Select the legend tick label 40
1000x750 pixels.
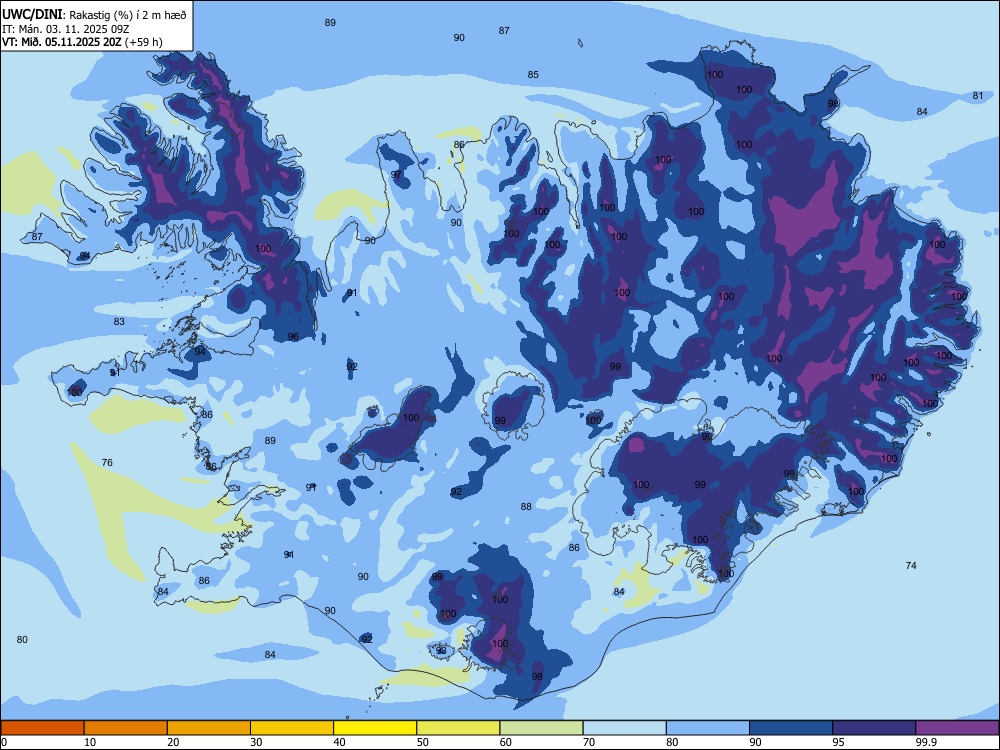340,742
